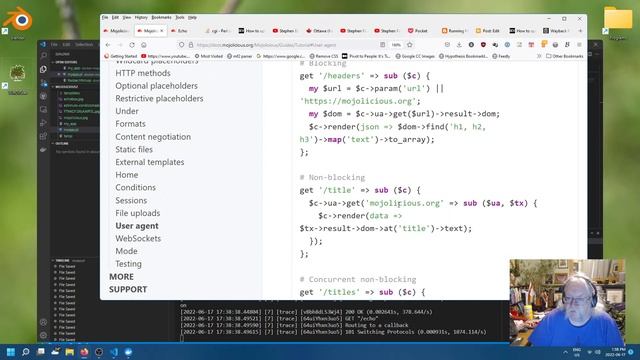
Task: Open Windows taskbar search
Action: coord(26,352)
